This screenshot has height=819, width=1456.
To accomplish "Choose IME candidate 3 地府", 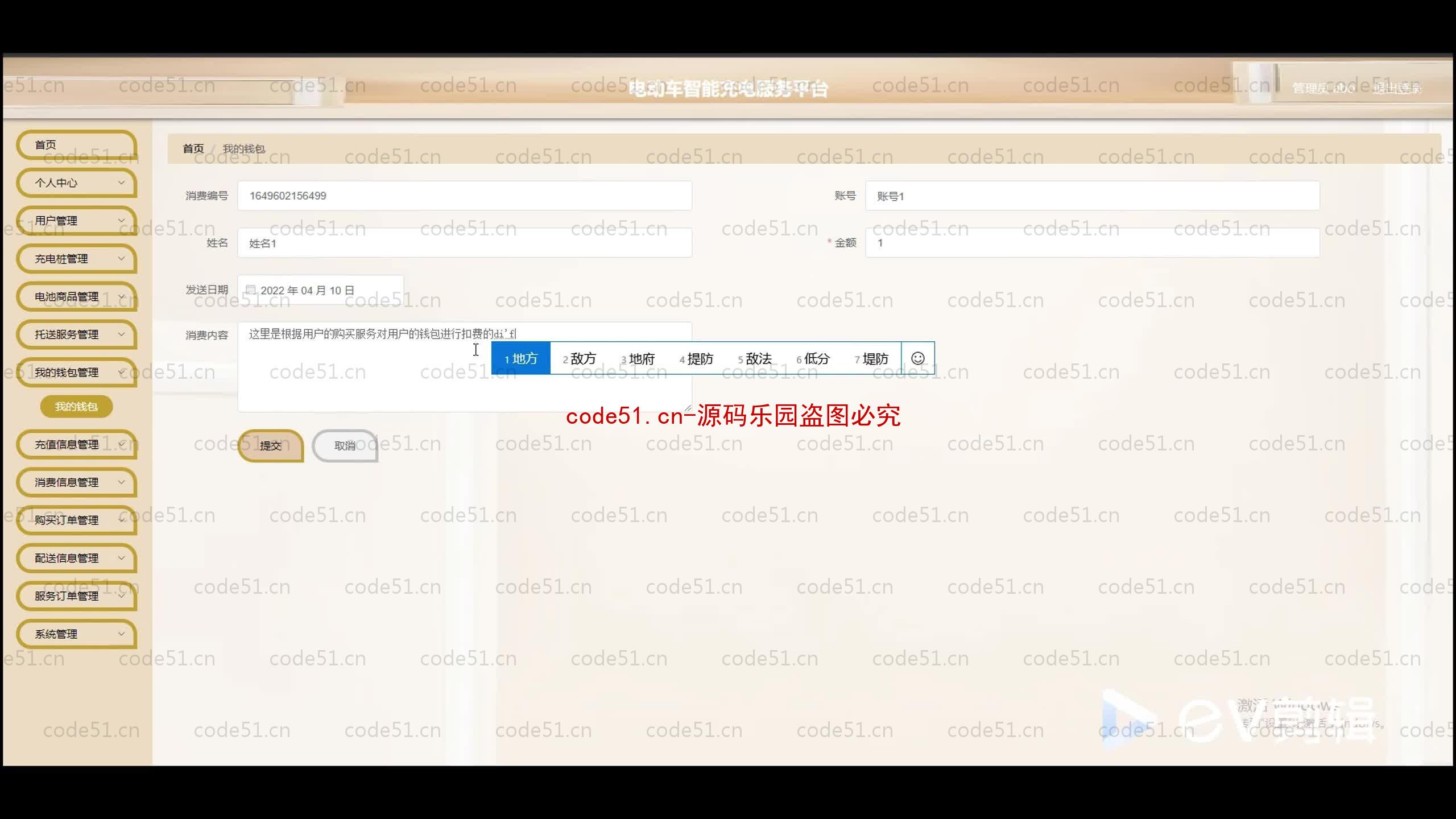I will pyautogui.click(x=638, y=358).
